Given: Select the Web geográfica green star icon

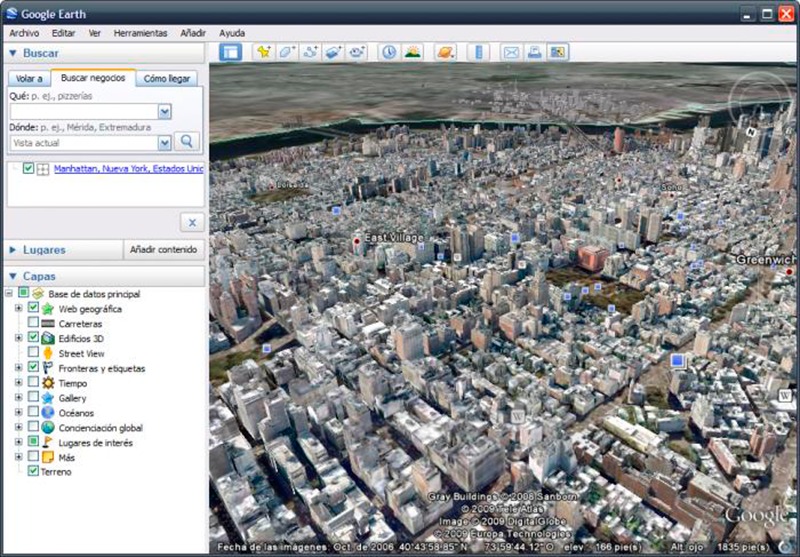Looking at the screenshot, I should click(47, 309).
